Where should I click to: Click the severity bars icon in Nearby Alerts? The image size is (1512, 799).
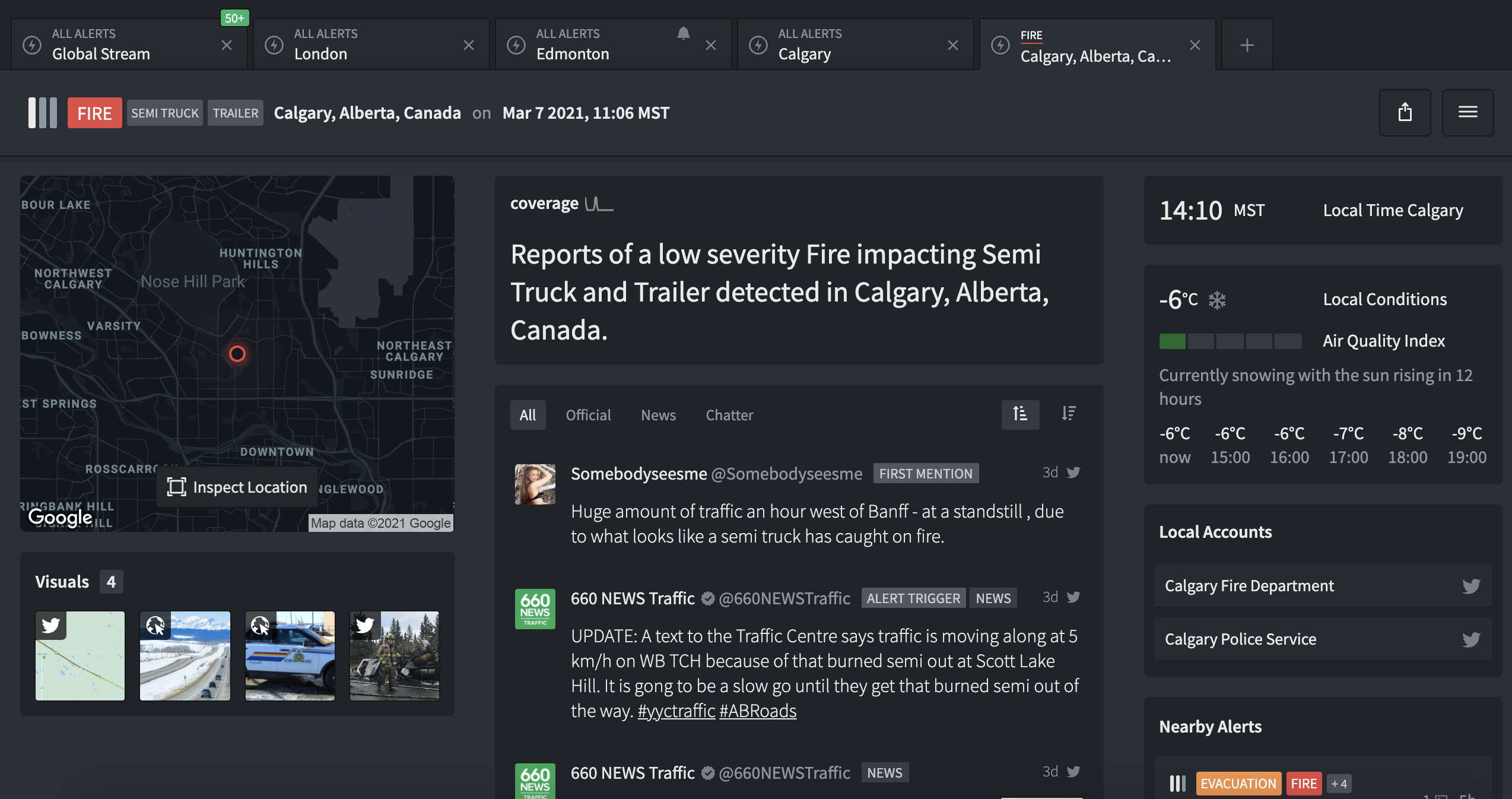tap(1177, 784)
